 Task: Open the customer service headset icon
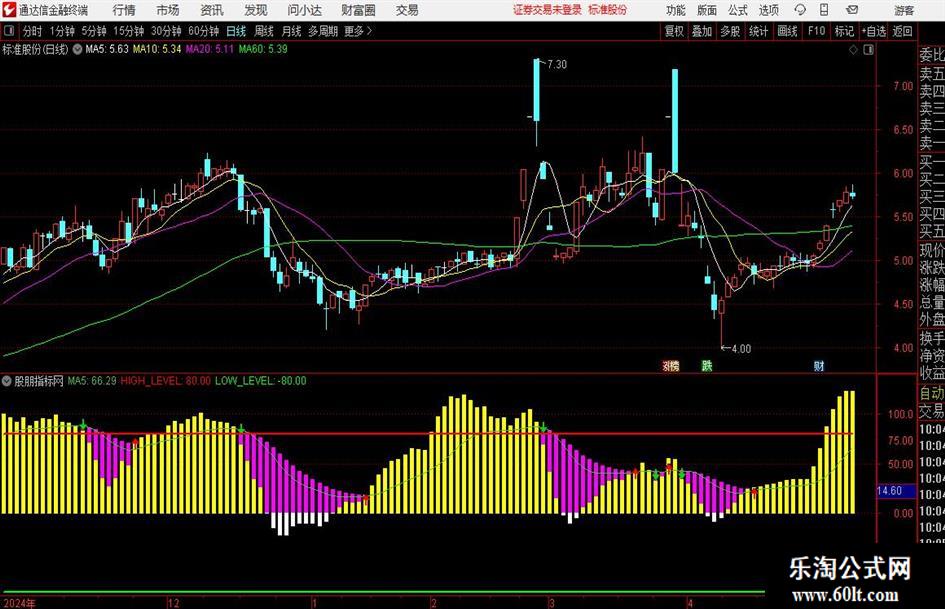pyautogui.click(x=800, y=10)
